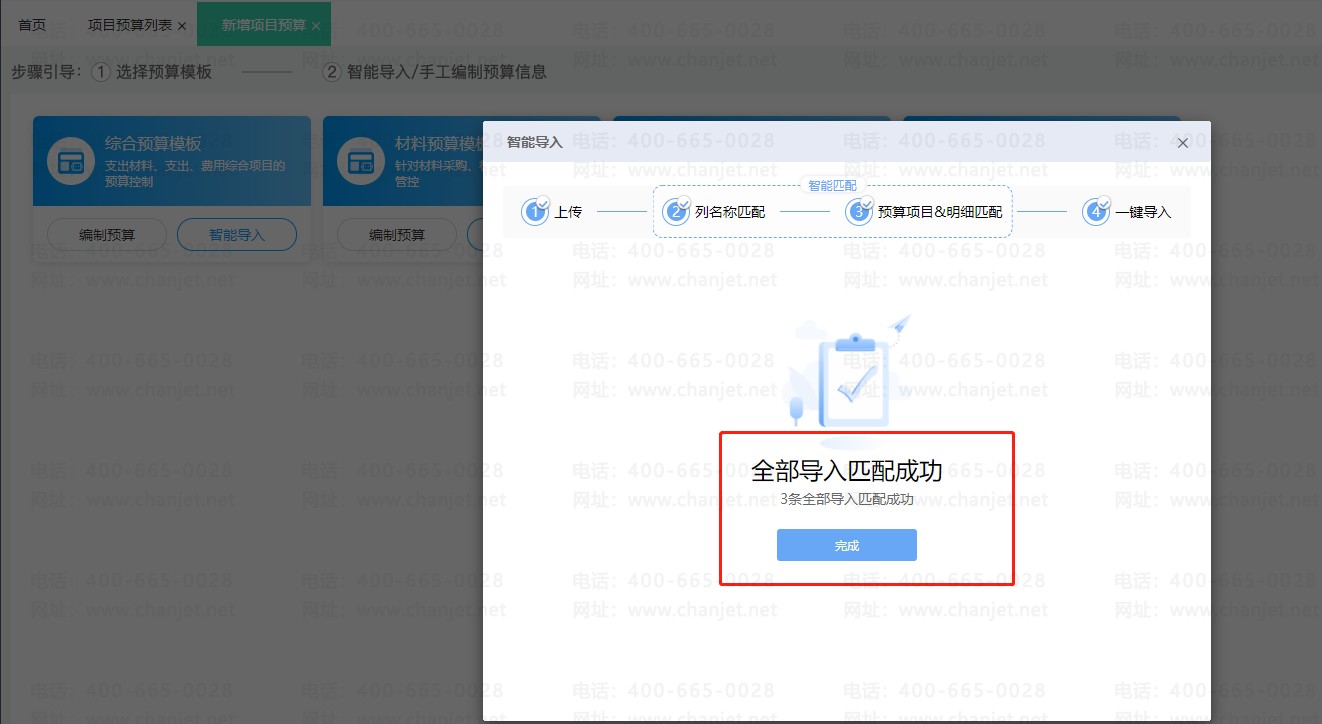Click the 材料预算模板 card icon

click(x=360, y=162)
